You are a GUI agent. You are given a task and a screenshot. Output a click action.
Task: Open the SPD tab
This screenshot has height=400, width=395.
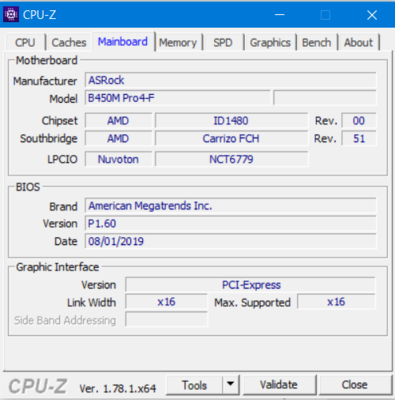pos(223,42)
